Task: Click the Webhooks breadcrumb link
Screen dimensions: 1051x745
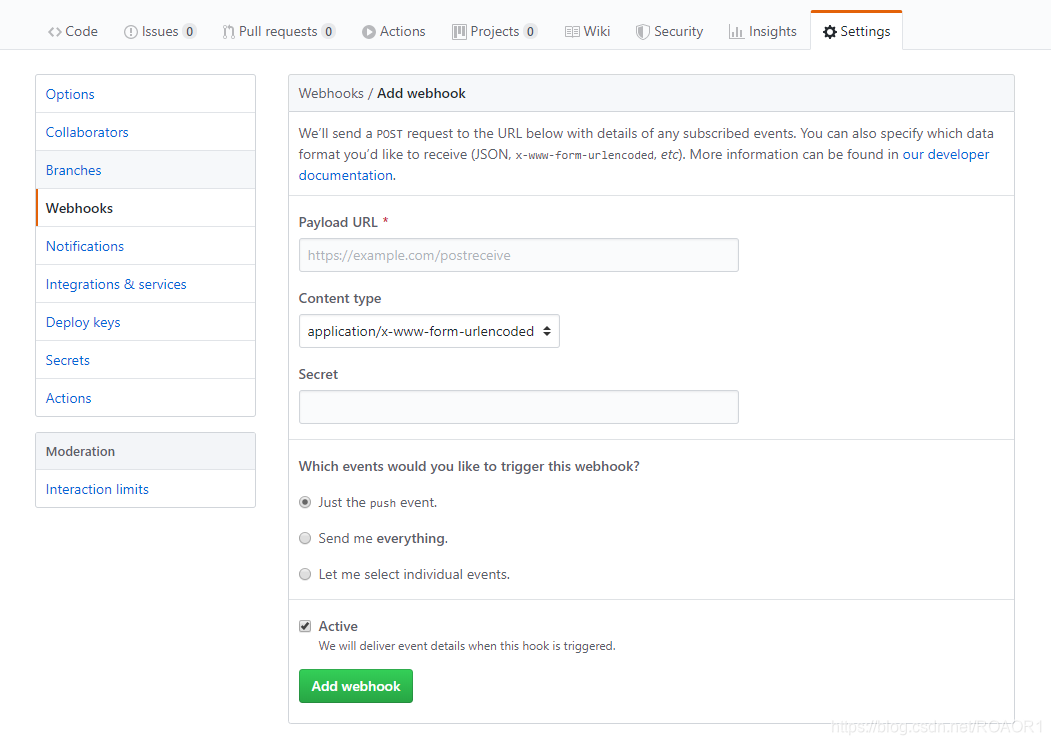Action: [331, 93]
